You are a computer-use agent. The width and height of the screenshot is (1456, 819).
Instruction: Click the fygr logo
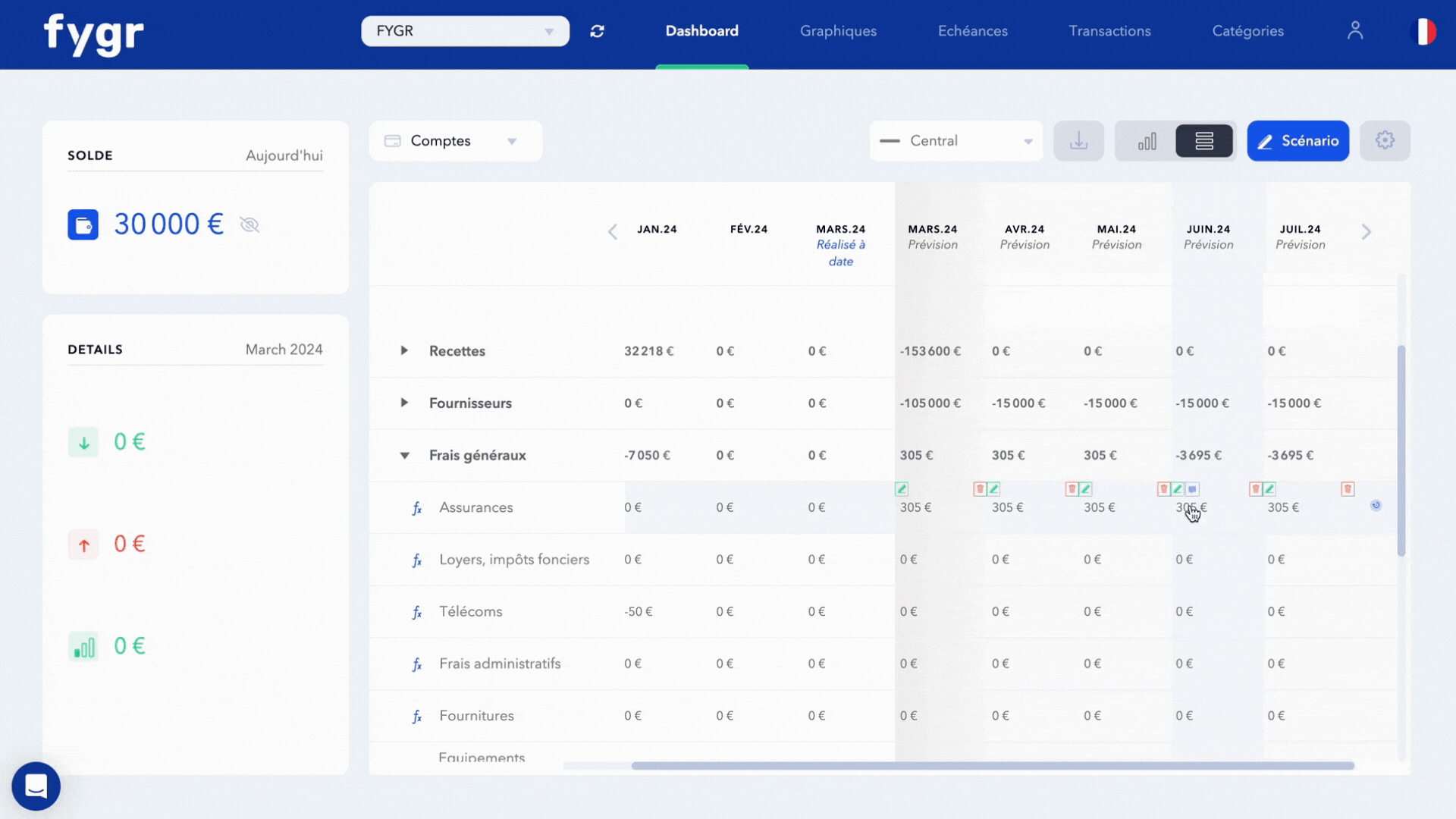point(93,35)
